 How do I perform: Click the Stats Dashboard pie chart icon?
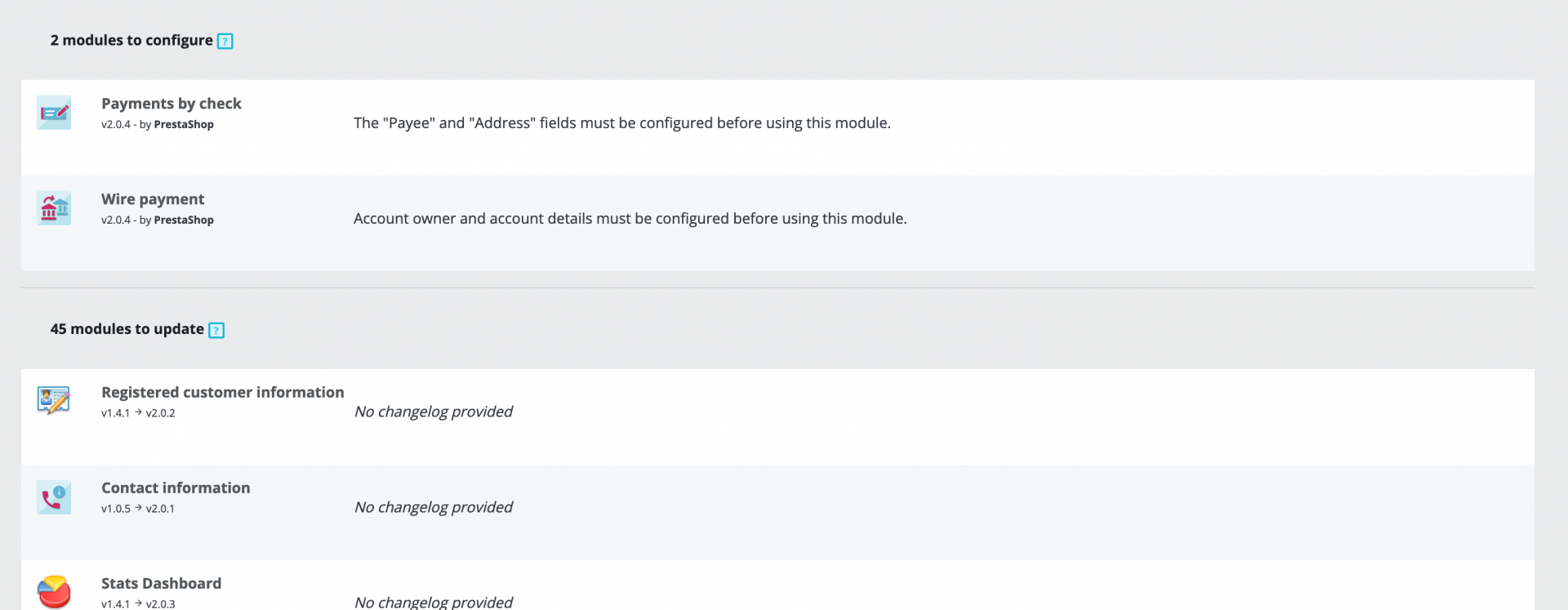pyautogui.click(x=54, y=592)
